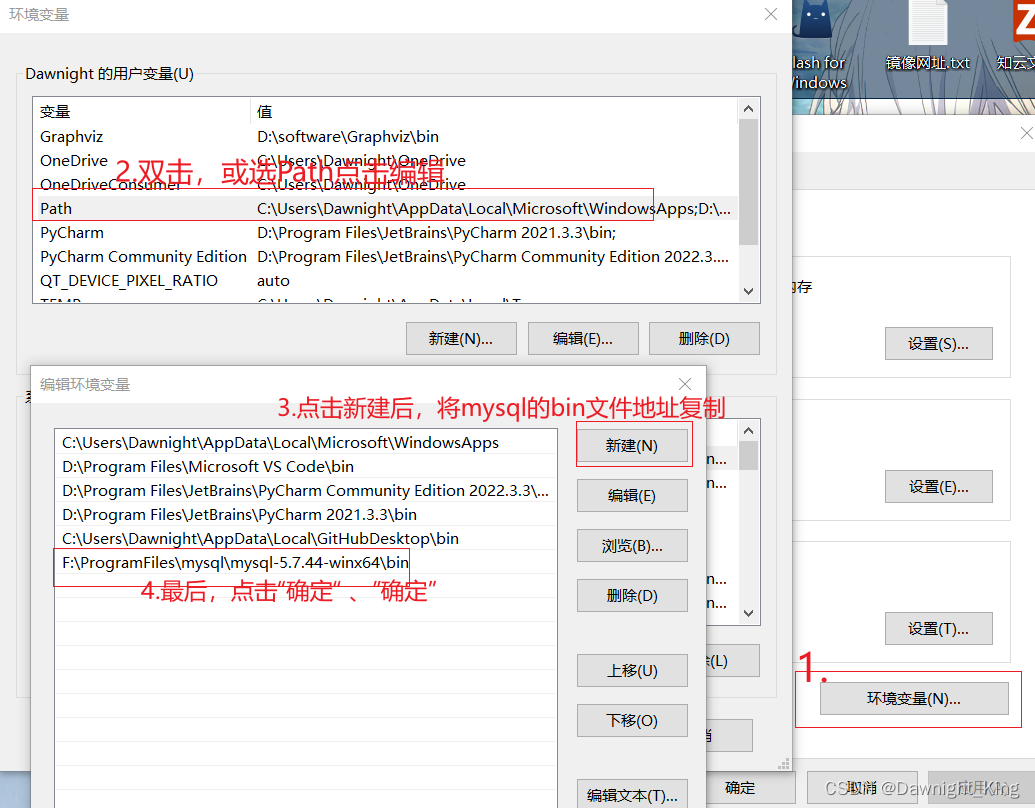Select the Graphviz variable row
Viewport: 1035px width, 808px height.
pyautogui.click(x=385, y=137)
